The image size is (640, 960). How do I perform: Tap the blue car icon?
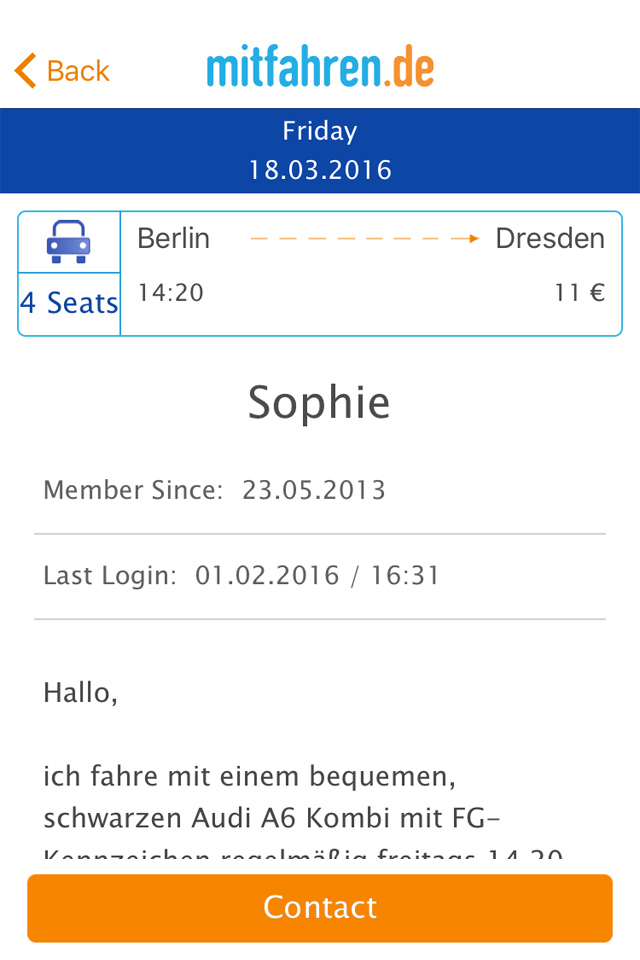pos(69,242)
